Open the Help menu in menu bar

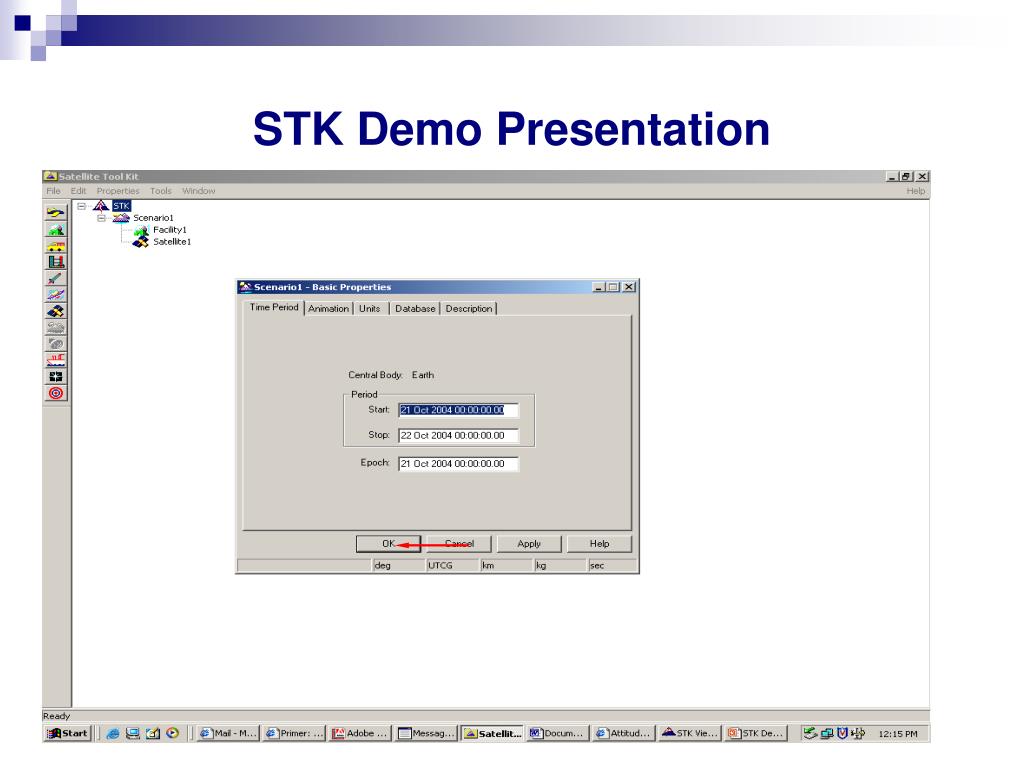pyautogui.click(x=916, y=191)
